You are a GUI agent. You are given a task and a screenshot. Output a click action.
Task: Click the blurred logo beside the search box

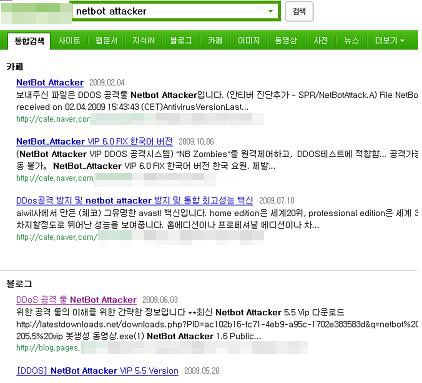pyautogui.click(x=36, y=13)
